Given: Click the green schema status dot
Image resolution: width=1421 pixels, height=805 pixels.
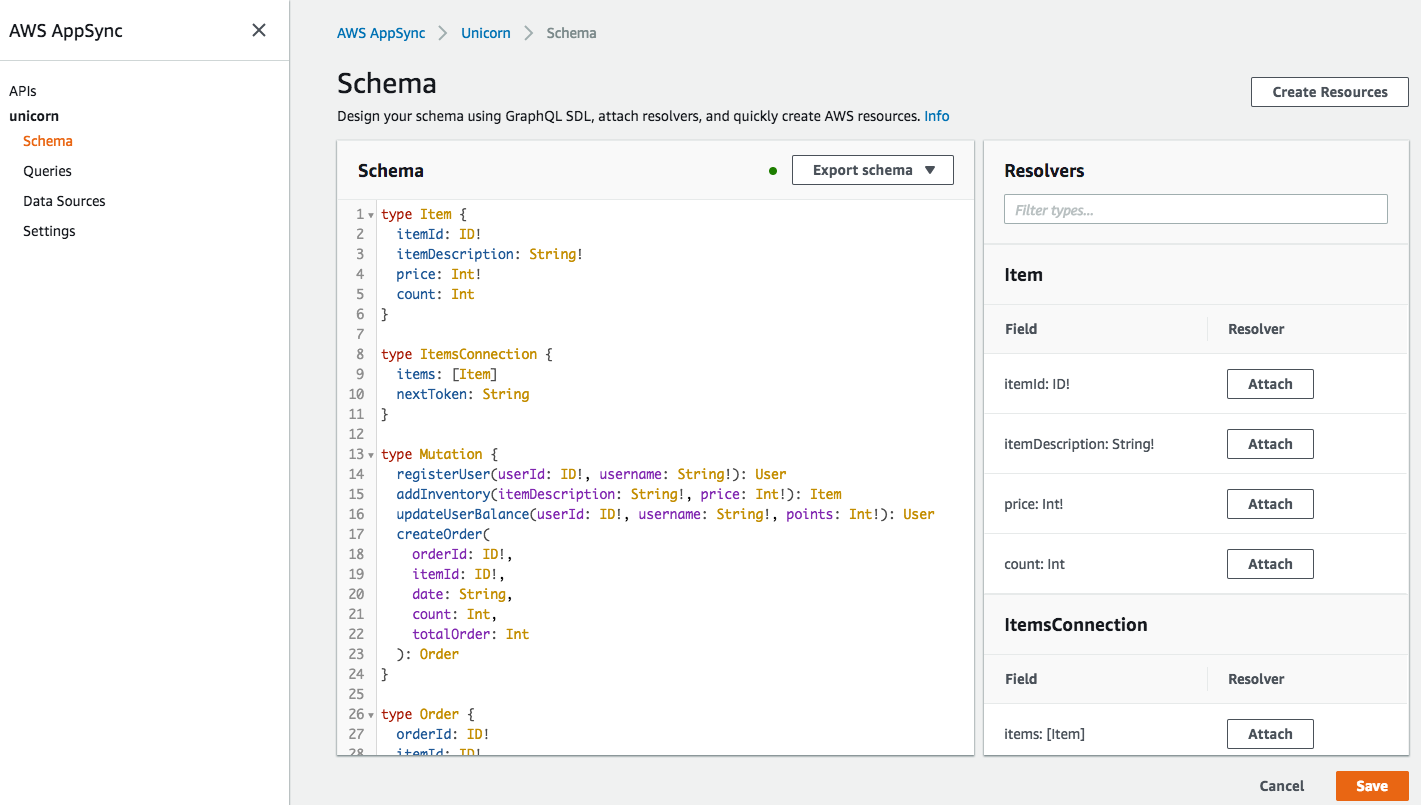Looking at the screenshot, I should [x=773, y=171].
